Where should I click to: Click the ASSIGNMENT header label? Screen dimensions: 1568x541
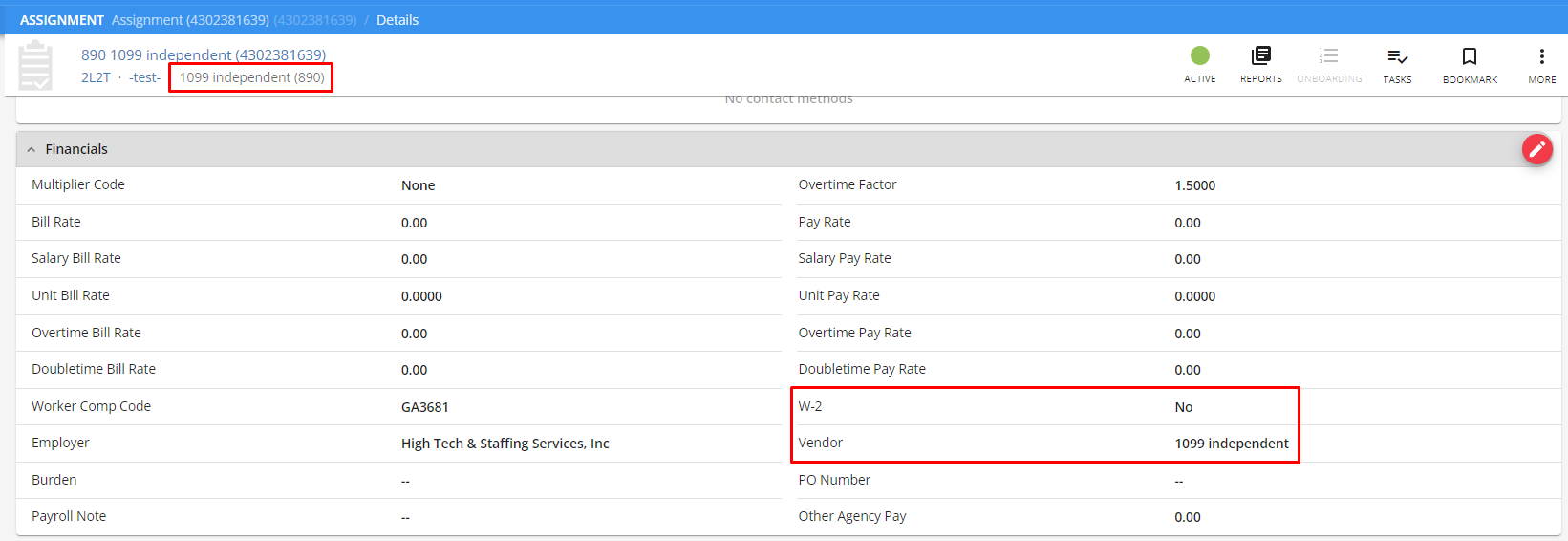pos(62,20)
